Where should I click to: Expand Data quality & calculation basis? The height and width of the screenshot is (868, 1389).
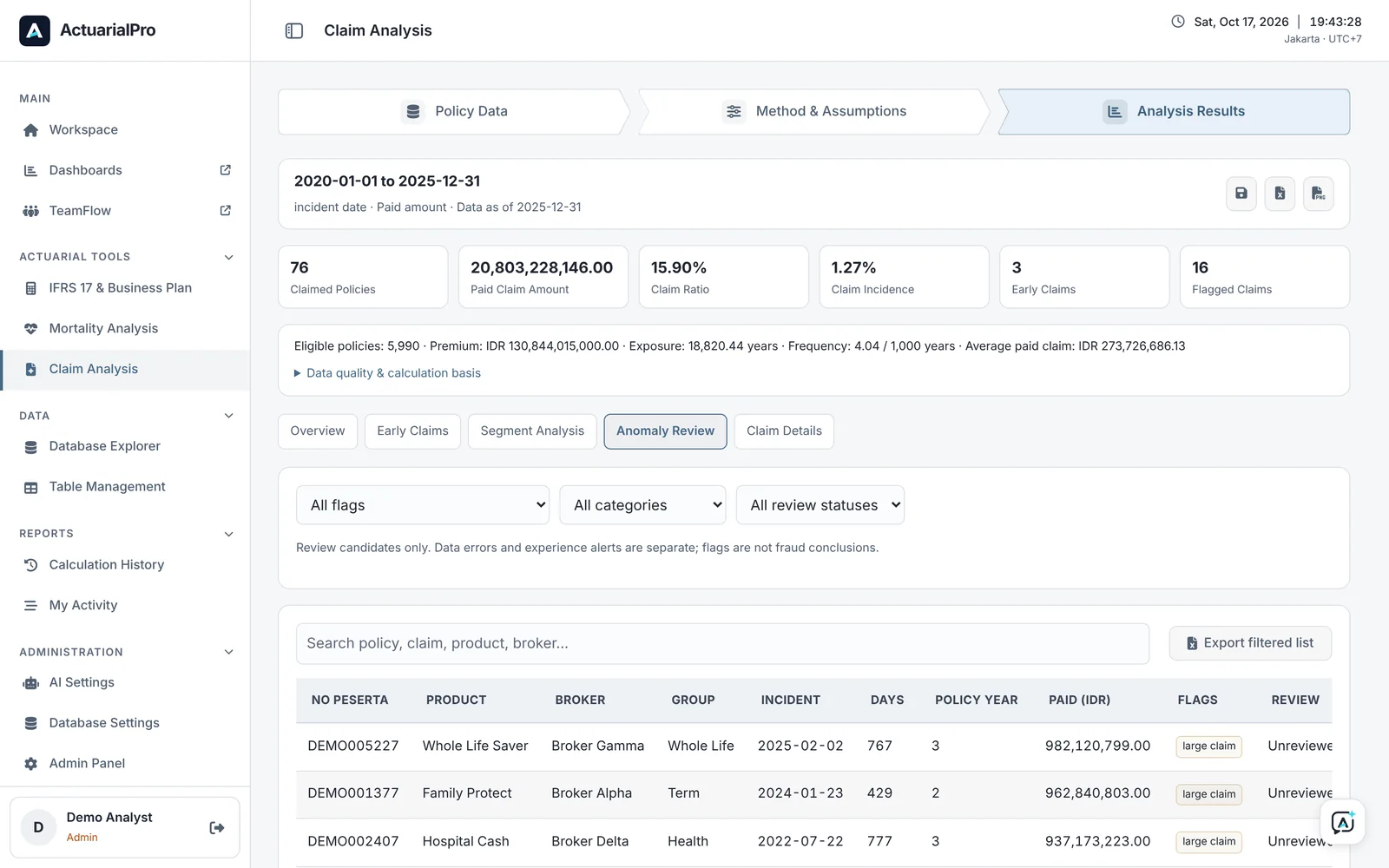pos(387,373)
